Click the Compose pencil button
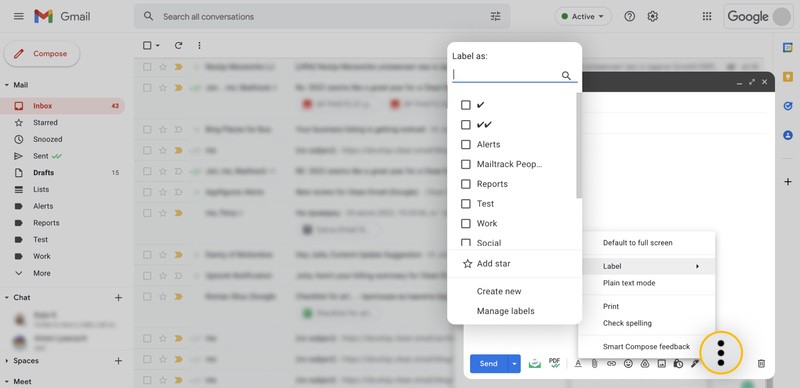 click(x=42, y=54)
